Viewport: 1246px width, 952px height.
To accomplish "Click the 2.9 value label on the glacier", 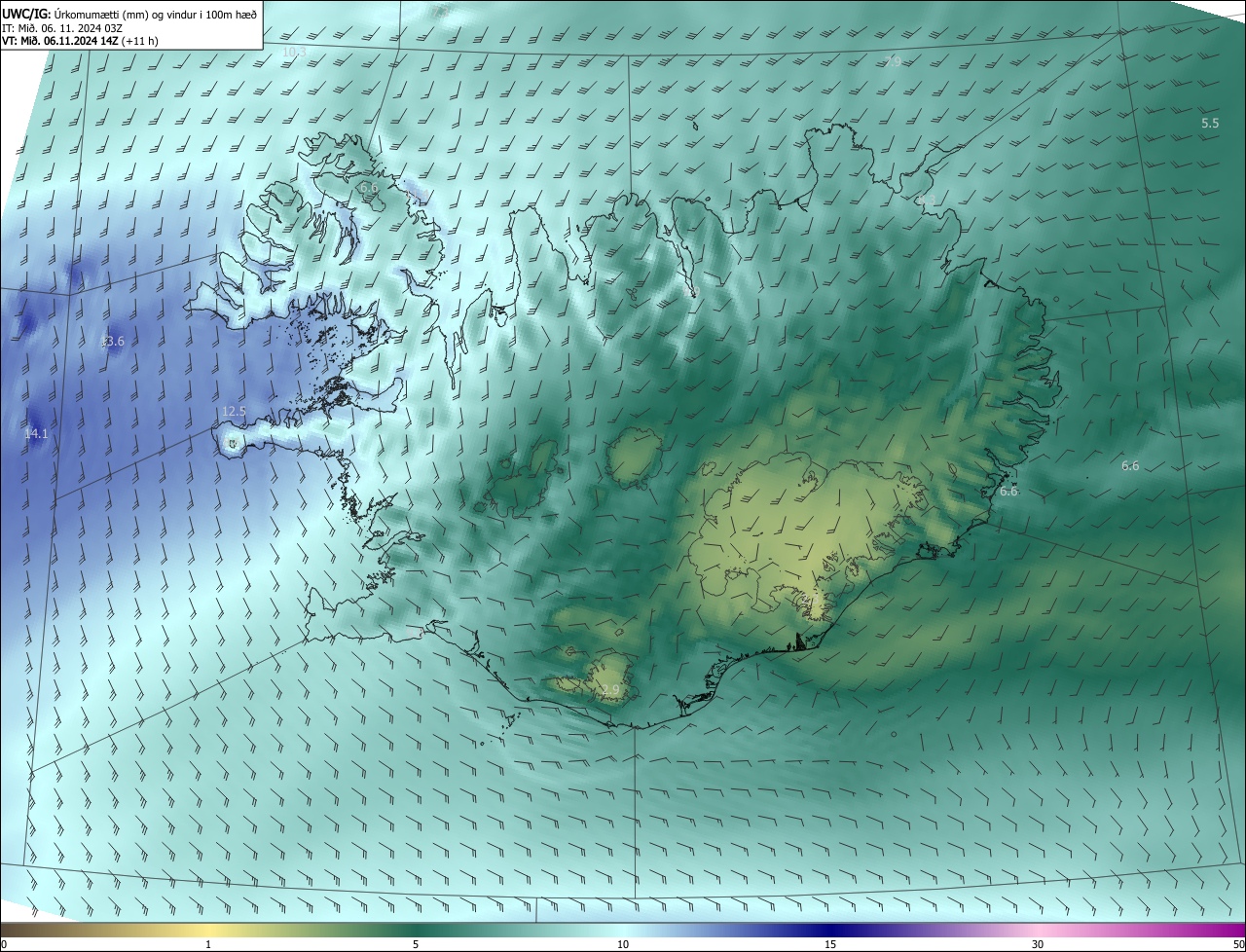I will 610,690.
